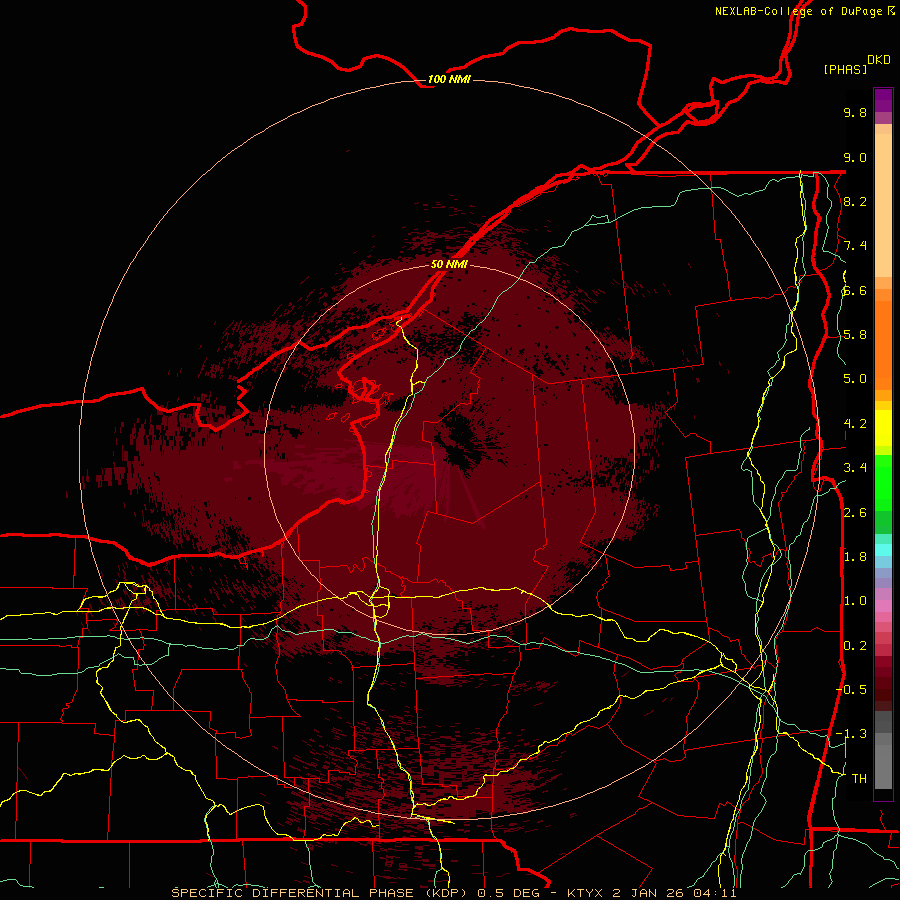
Task: Click the TH threshold label on scale
Action: pos(859,779)
